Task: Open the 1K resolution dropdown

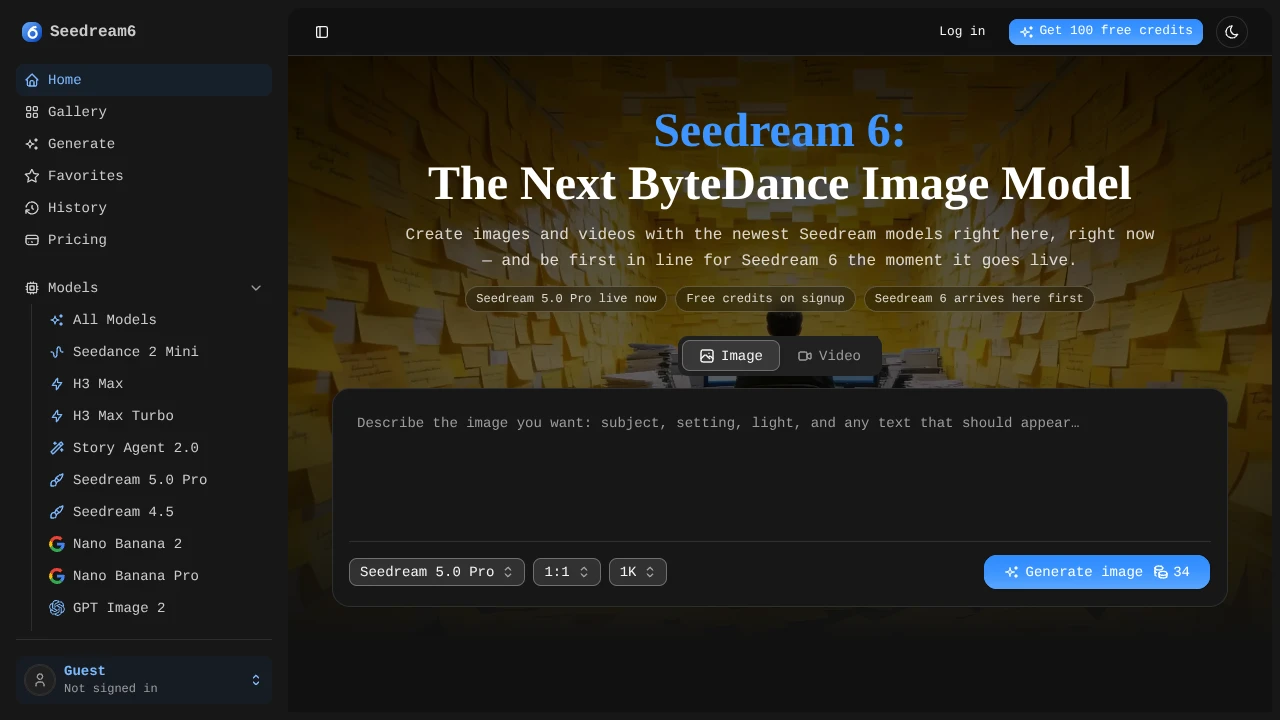Action: (x=638, y=572)
